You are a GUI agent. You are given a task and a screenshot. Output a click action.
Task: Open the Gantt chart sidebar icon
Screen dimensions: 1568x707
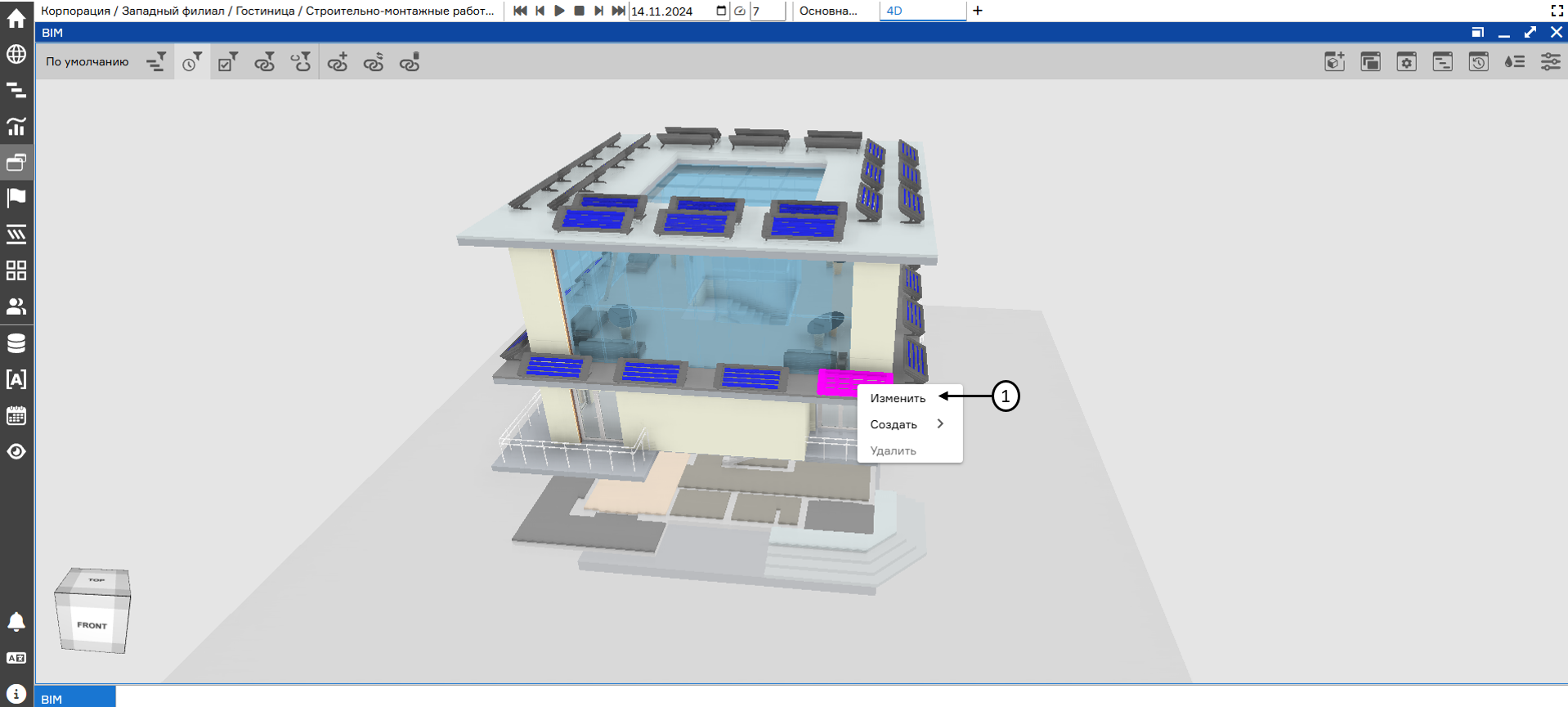16,91
